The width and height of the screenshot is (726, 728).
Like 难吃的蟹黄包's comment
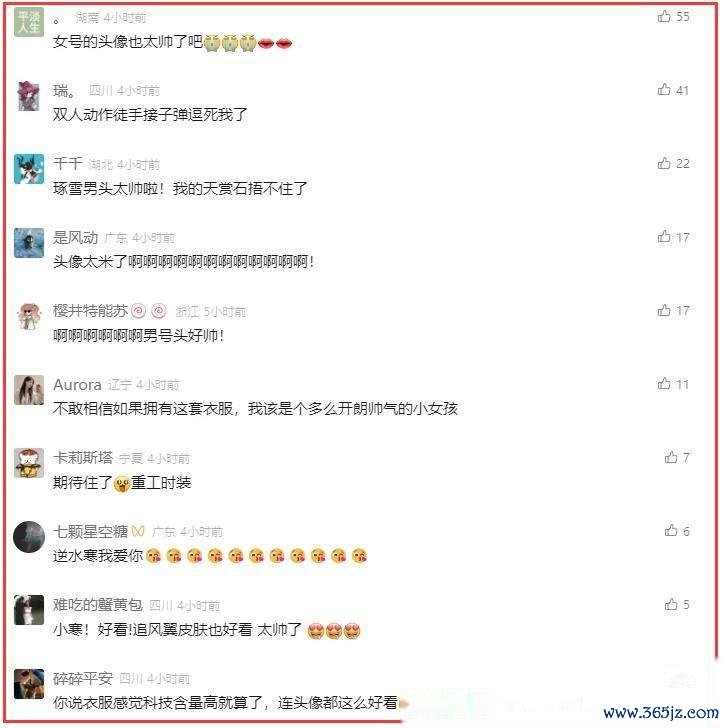[x=671, y=604]
